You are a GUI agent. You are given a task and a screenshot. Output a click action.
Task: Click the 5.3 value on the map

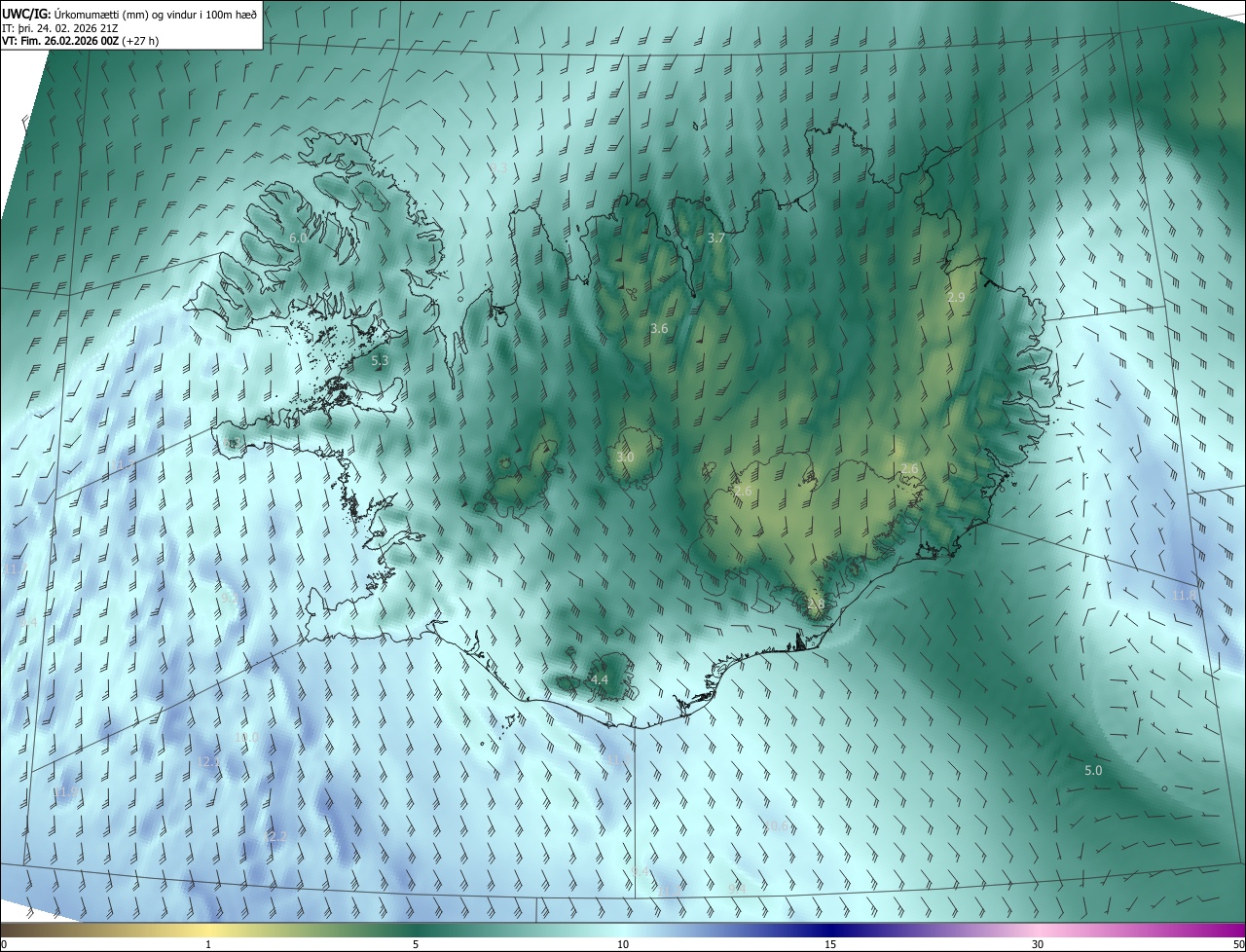(x=380, y=360)
